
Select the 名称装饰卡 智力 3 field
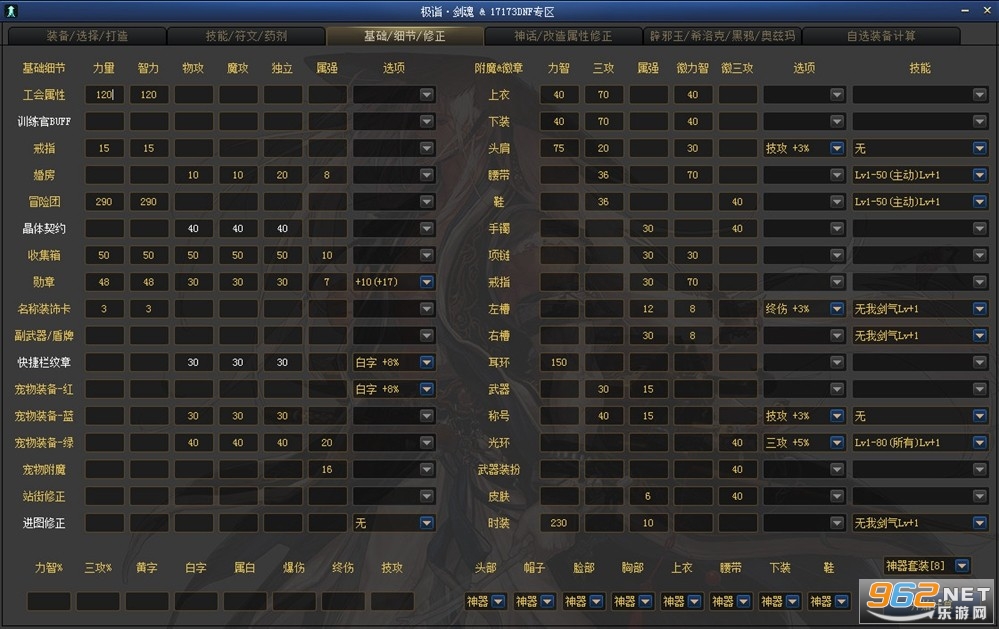pos(149,309)
